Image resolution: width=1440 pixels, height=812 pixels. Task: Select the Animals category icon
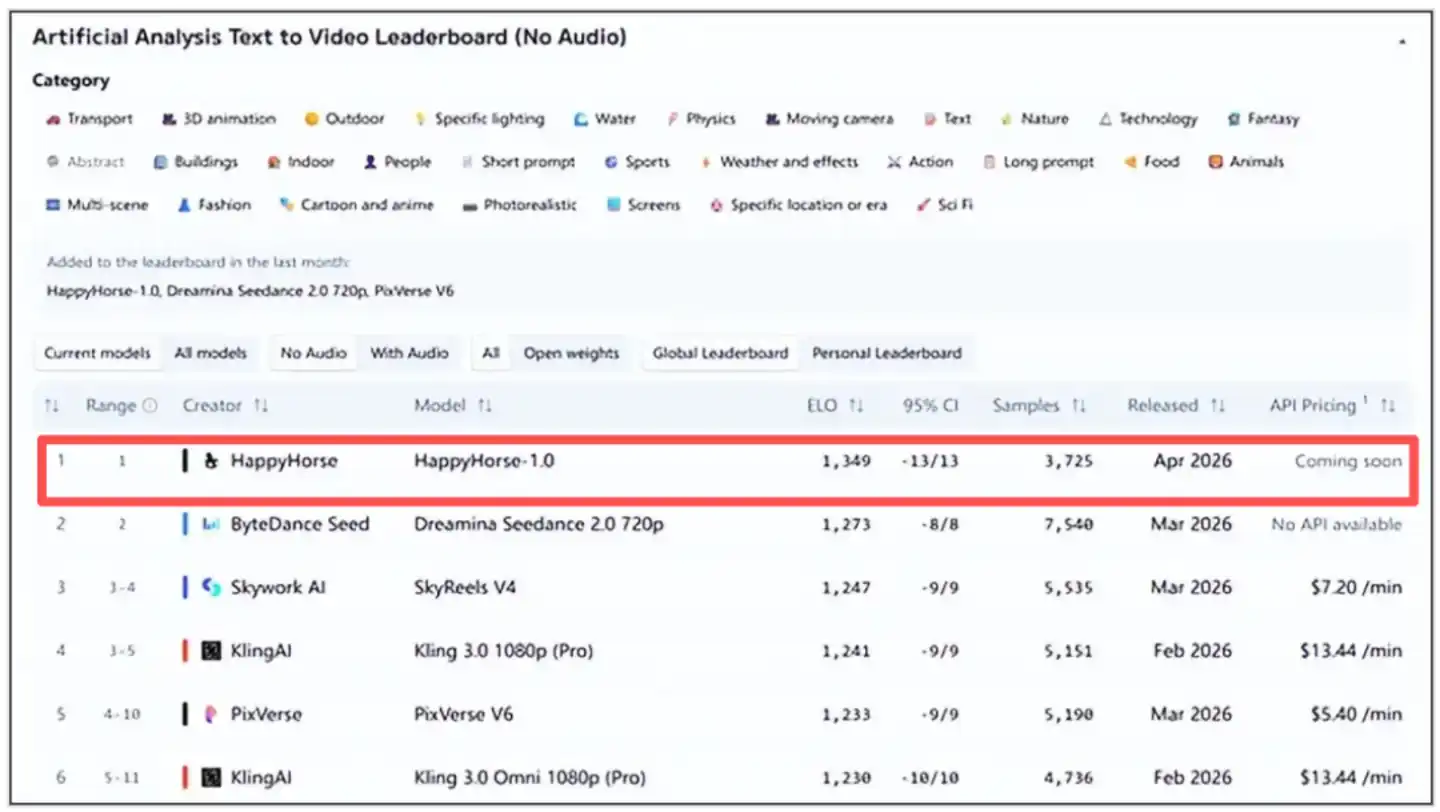coord(1216,162)
